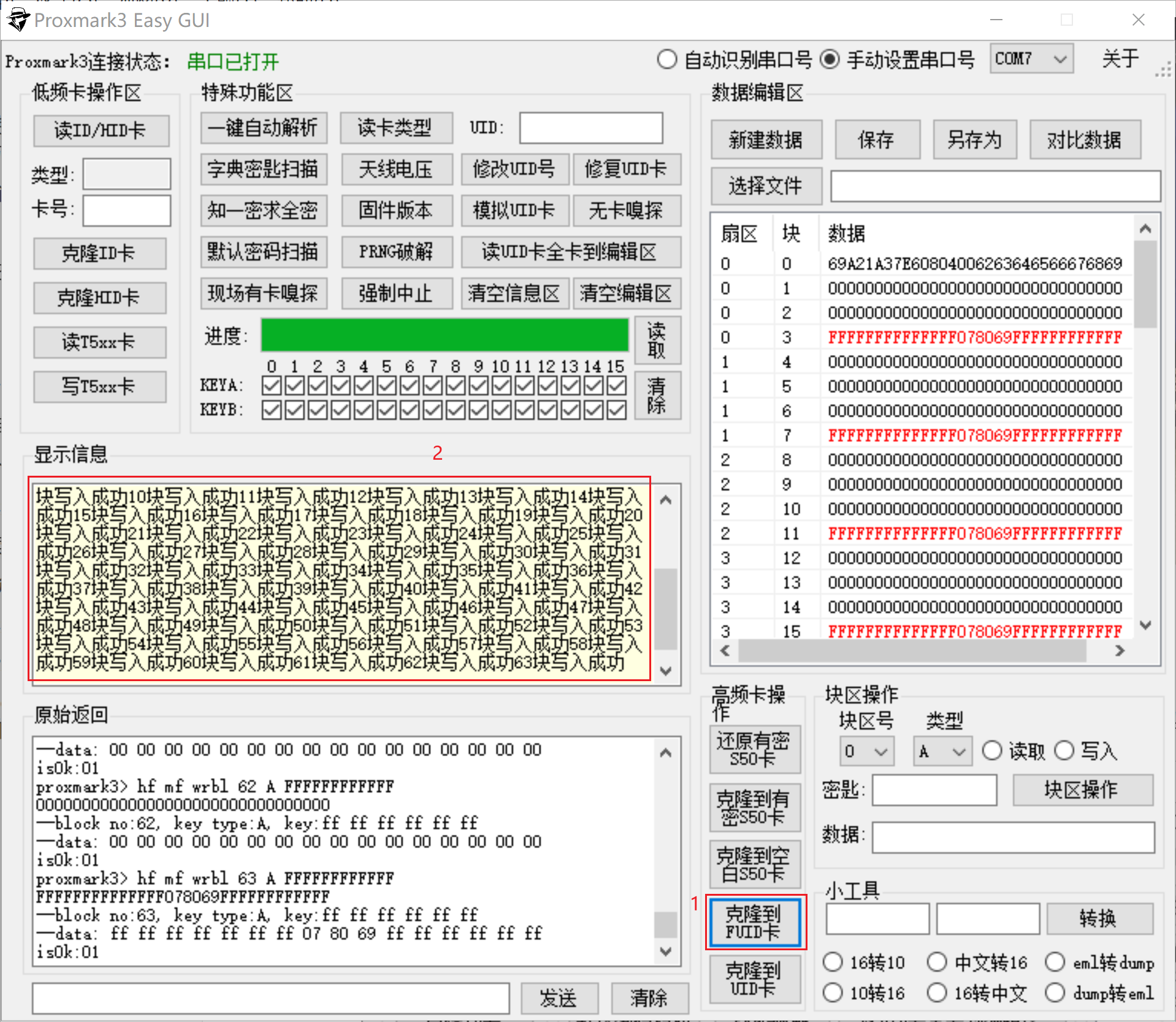Click 选择文件 choose file button
This screenshot has height=1022, width=1176.
click(x=766, y=186)
